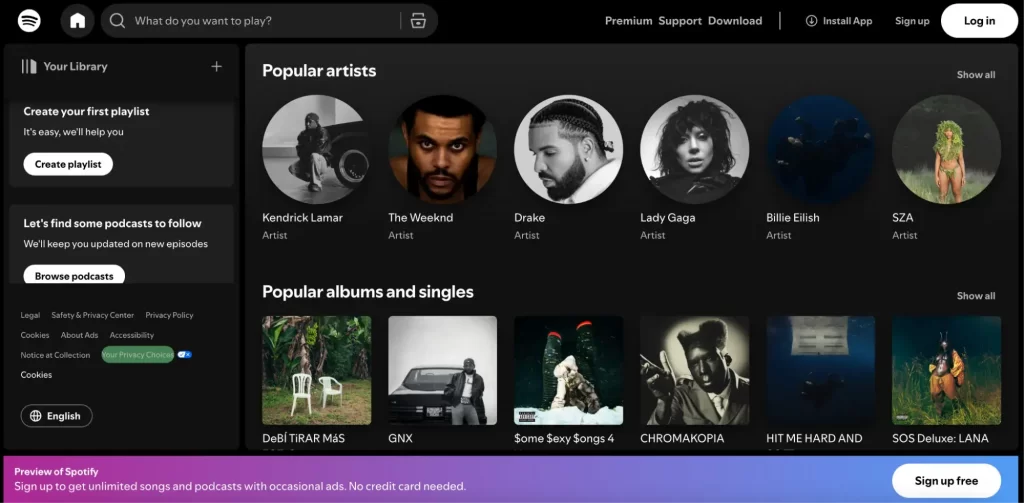
Task: Click the search magnifier icon
Action: (118, 21)
